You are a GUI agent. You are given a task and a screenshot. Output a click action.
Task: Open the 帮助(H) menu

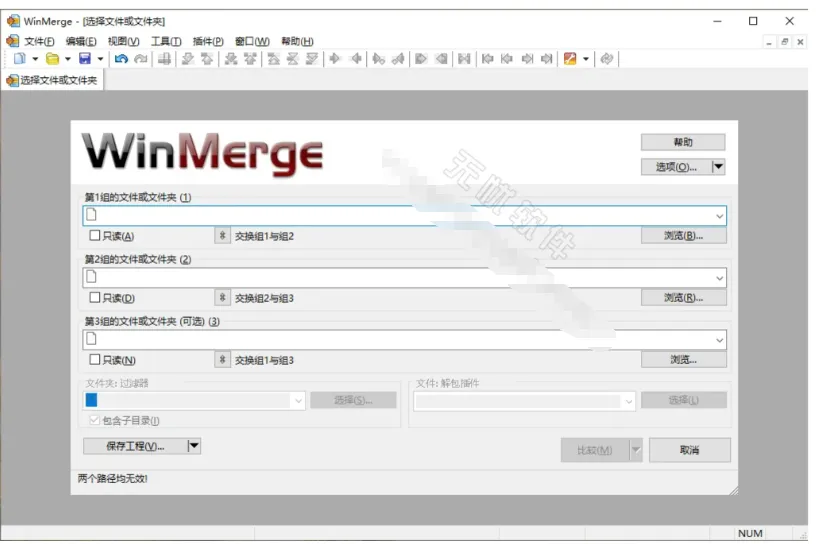coord(297,41)
